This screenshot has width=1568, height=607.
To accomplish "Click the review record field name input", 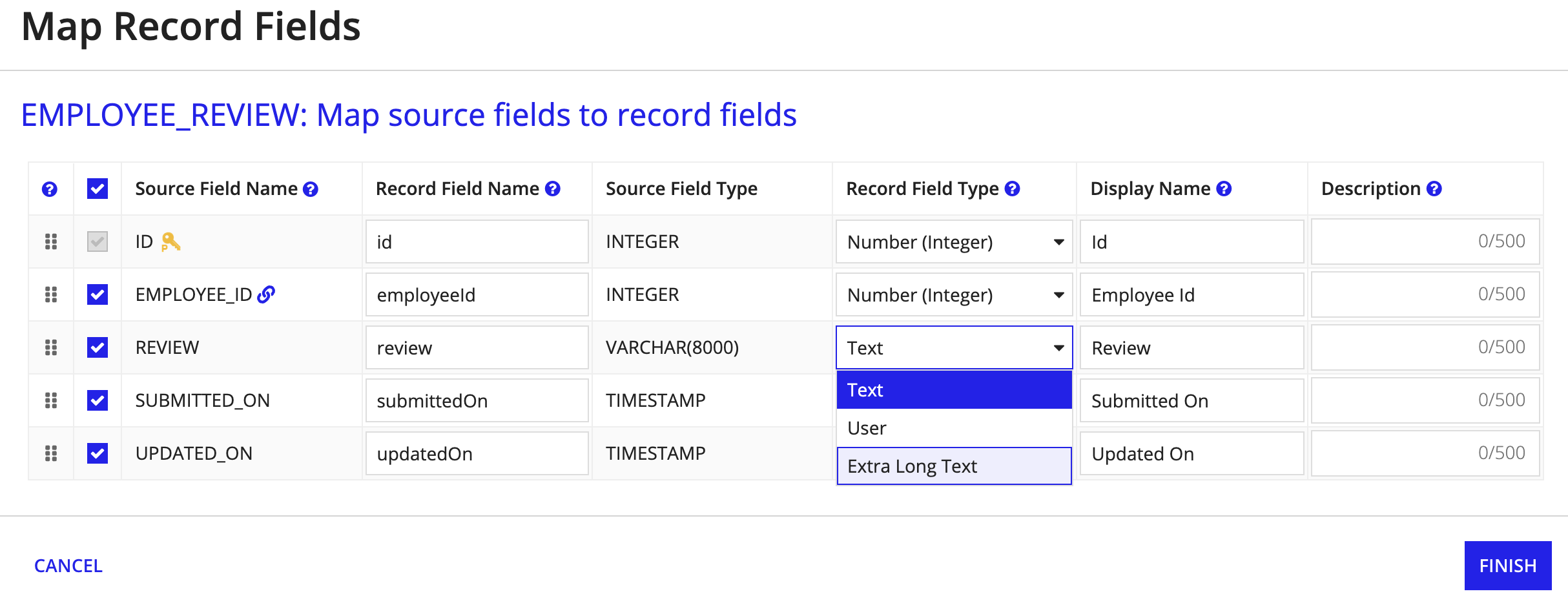I will click(477, 347).
